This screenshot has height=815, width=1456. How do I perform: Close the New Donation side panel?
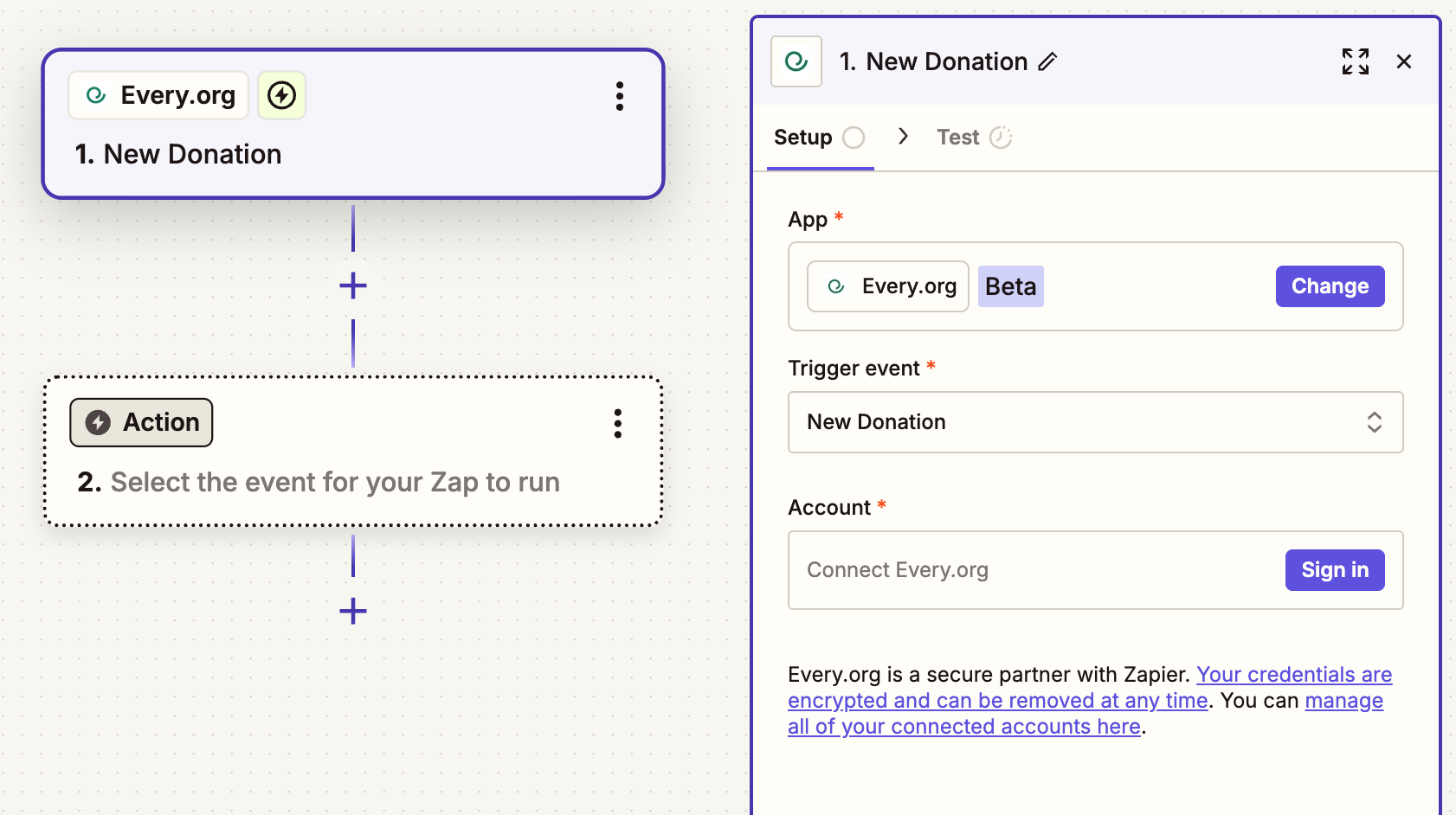[1404, 61]
